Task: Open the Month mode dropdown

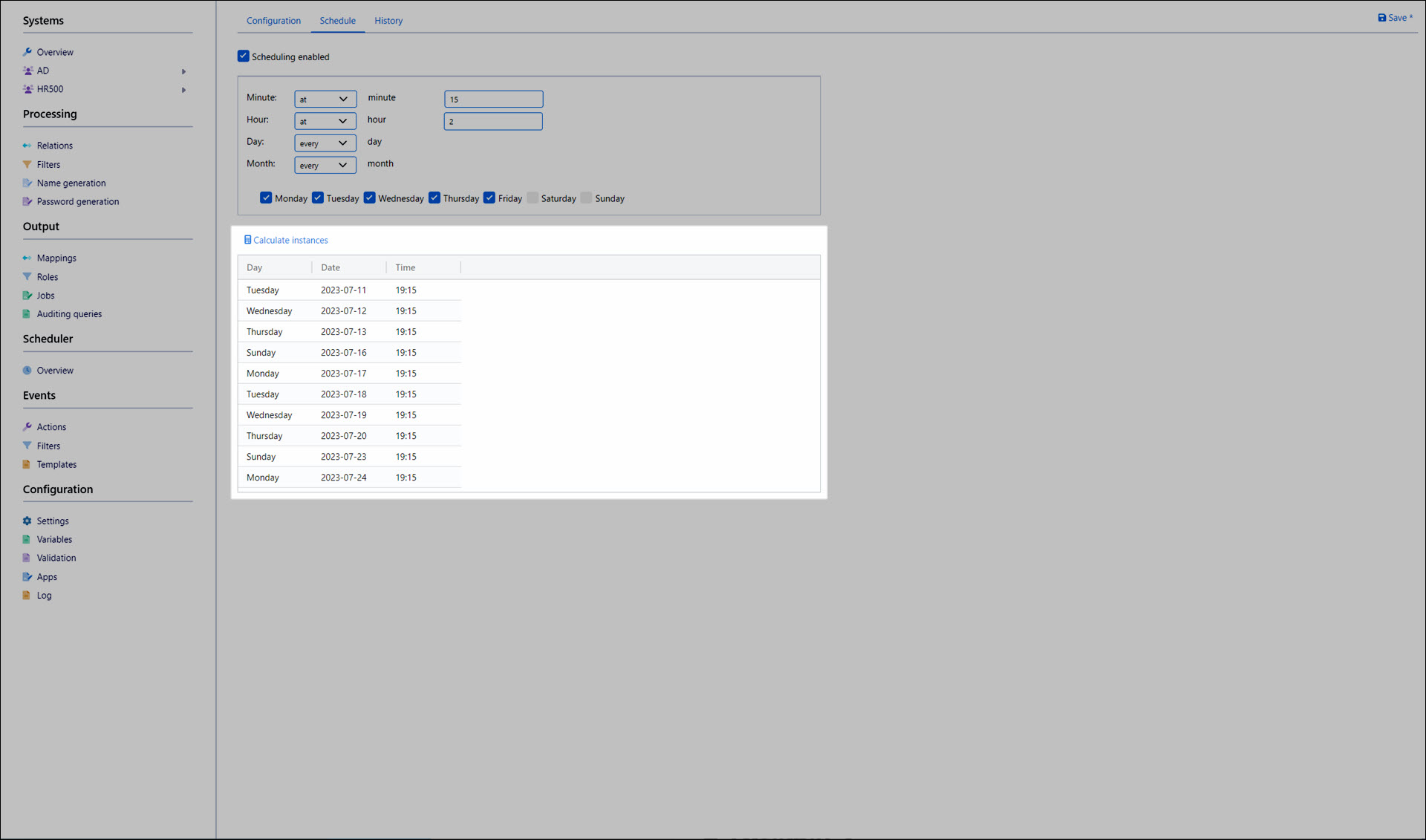Action: point(325,165)
